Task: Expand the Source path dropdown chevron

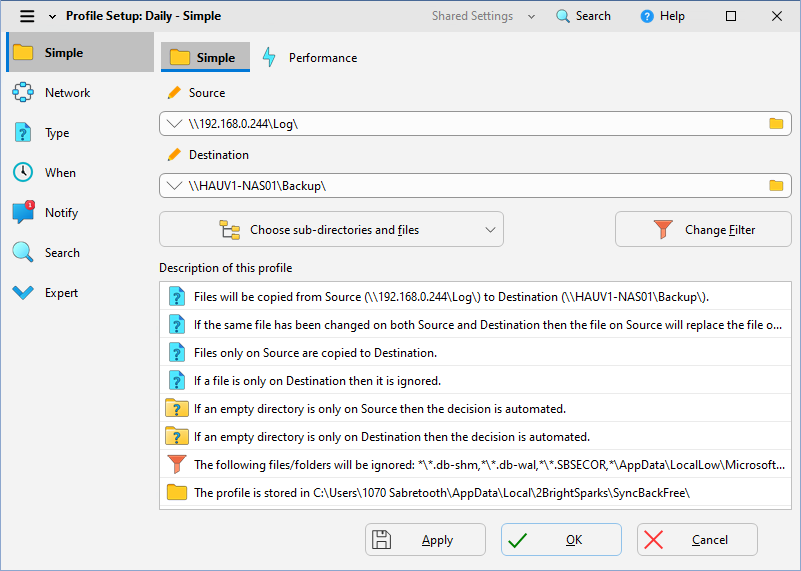Action: coord(175,124)
